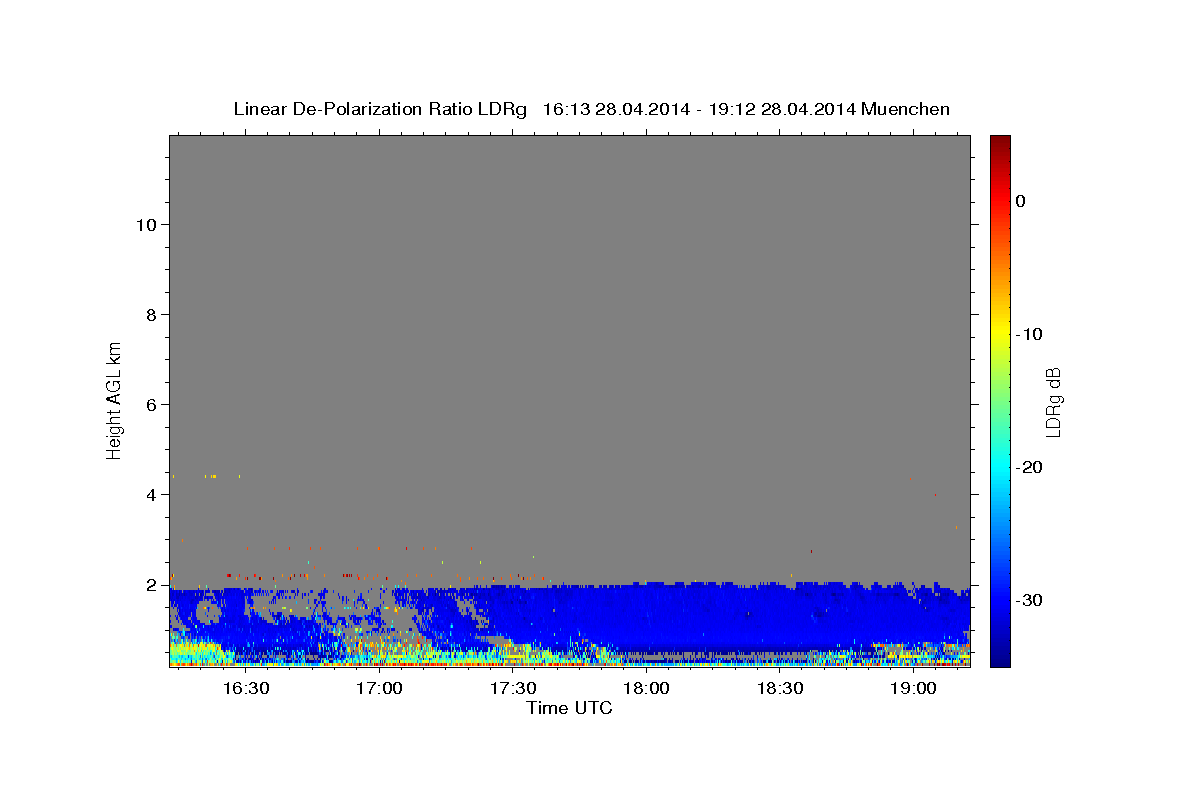Click the end time '19:12 28.04.2014' in title
The image size is (1200, 800).
pos(782,109)
